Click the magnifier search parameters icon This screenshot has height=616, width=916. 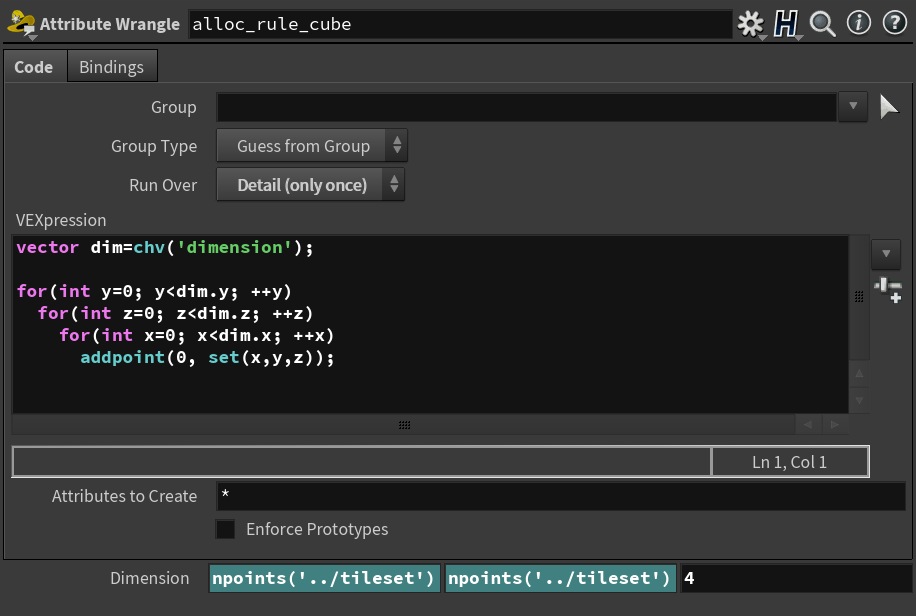[823, 24]
